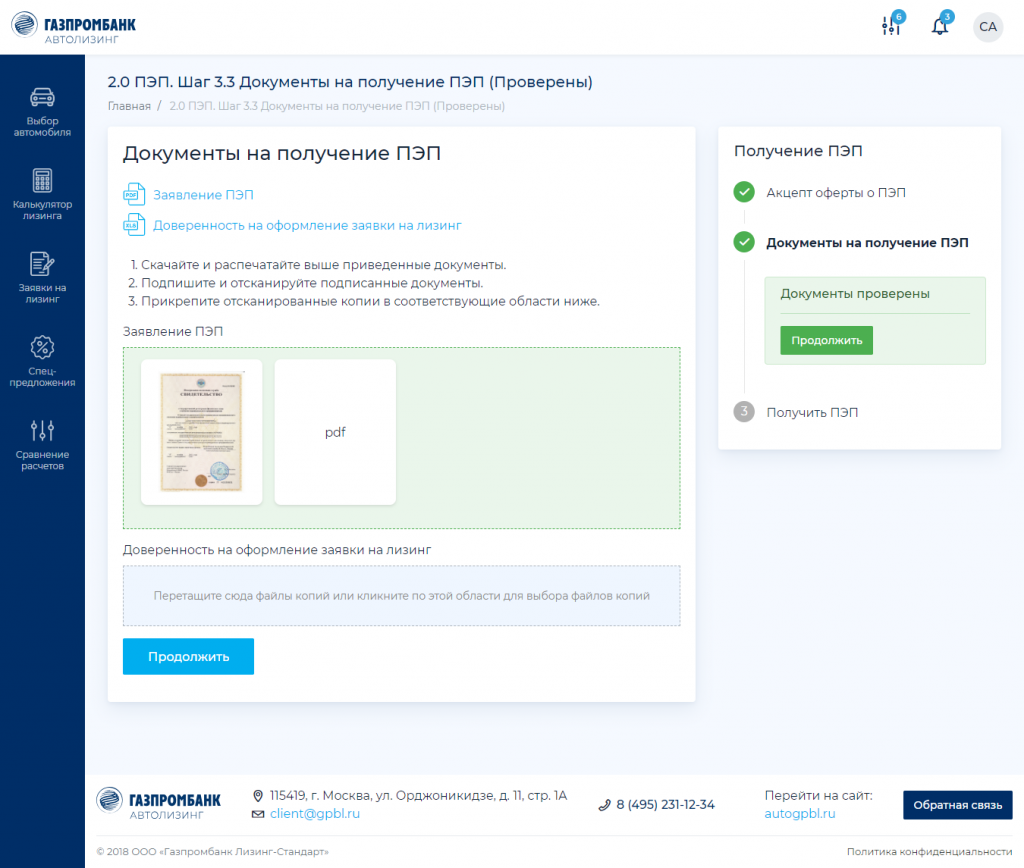Screen dimensions: 1024x868
Task: Open the CA user avatar menu
Action: [x=988, y=27]
